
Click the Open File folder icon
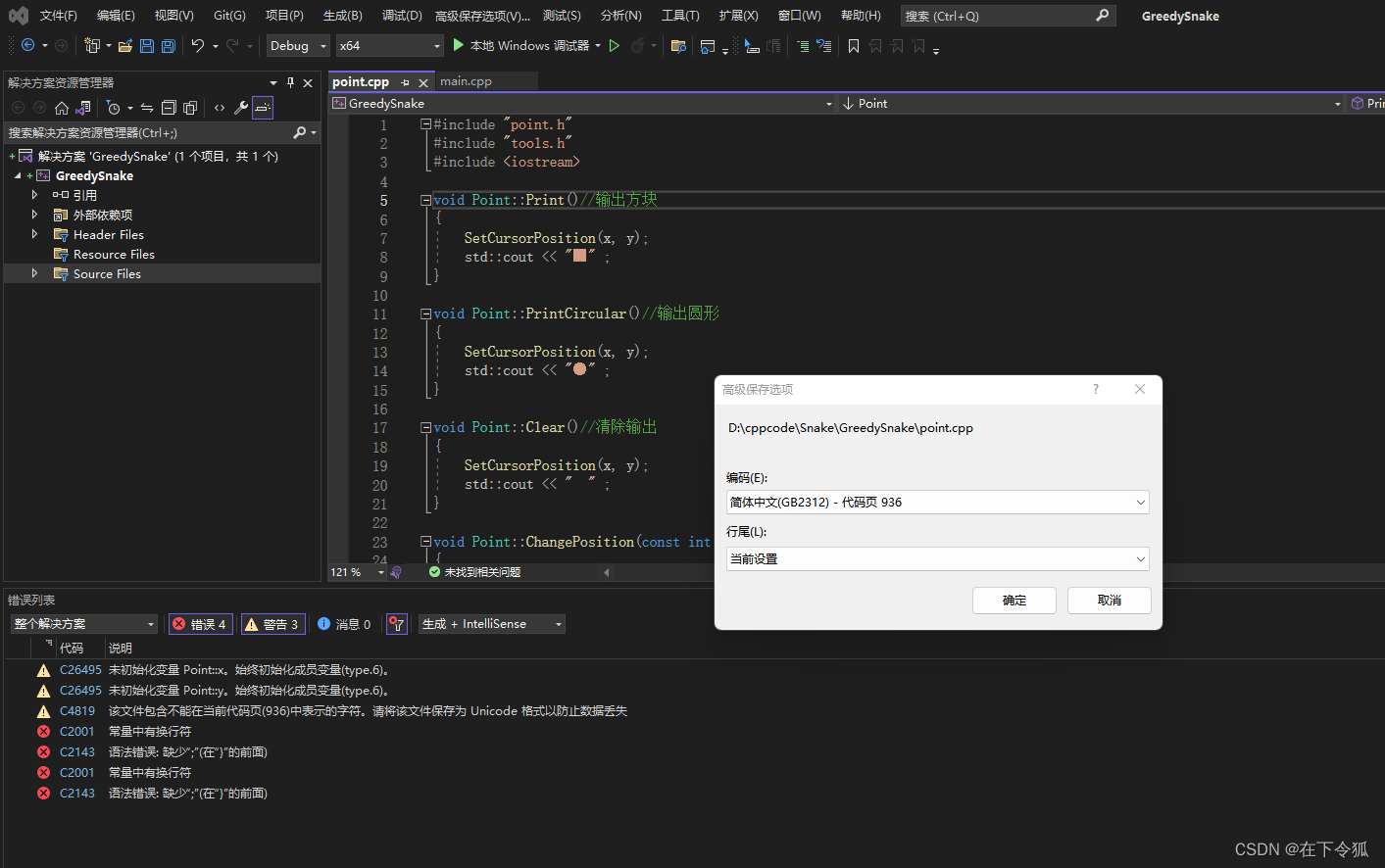tap(125, 46)
